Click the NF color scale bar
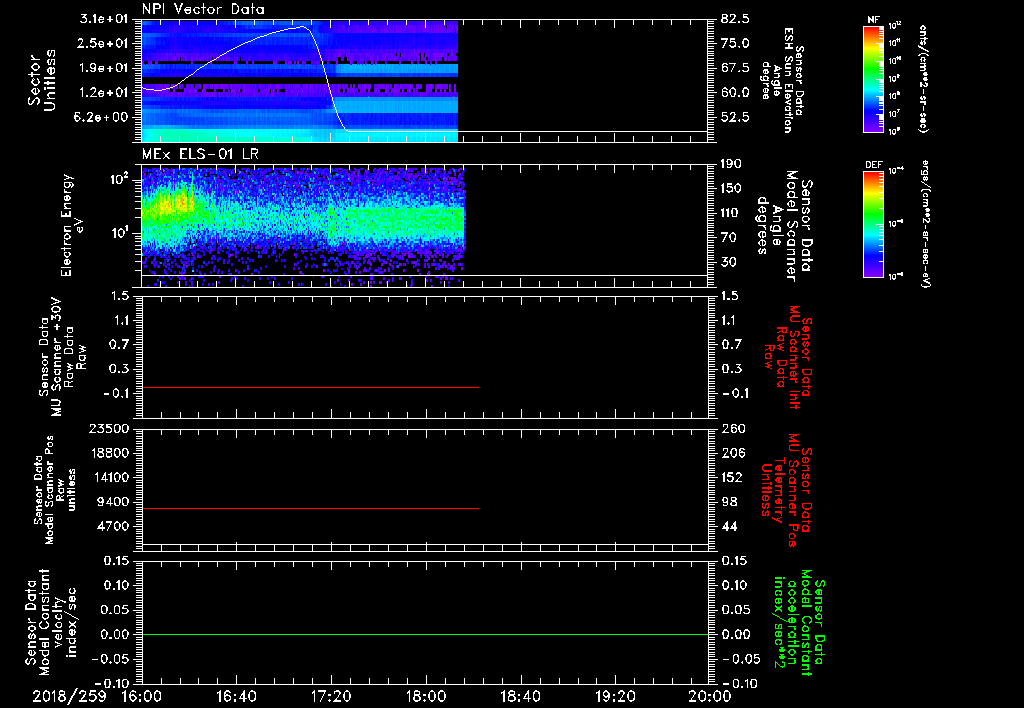Image resolution: width=1024 pixels, height=708 pixels. pyautogui.click(x=873, y=78)
